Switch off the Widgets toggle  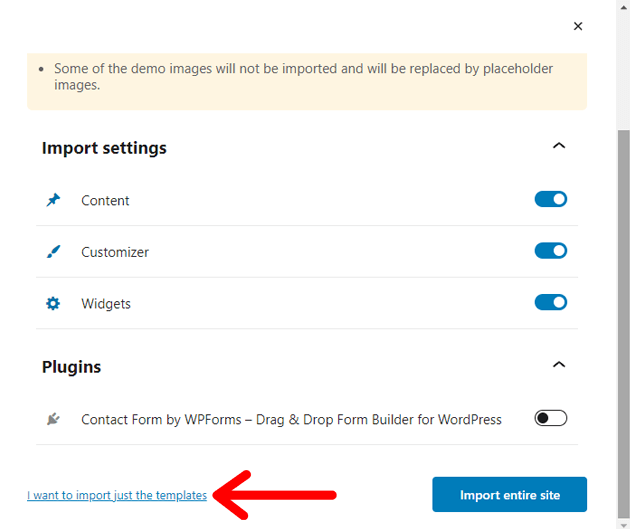click(x=551, y=302)
